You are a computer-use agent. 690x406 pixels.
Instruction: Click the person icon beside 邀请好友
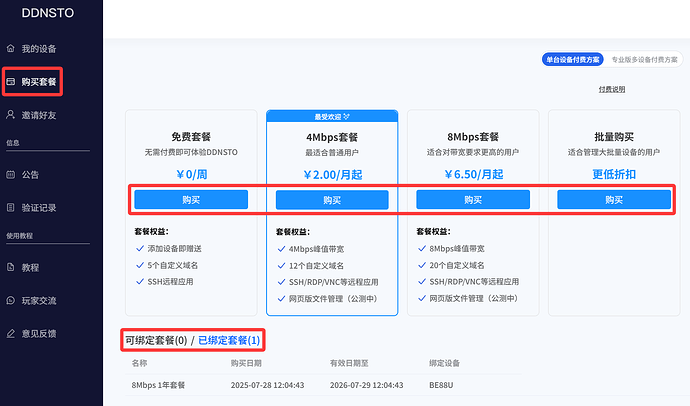[x=11, y=114]
